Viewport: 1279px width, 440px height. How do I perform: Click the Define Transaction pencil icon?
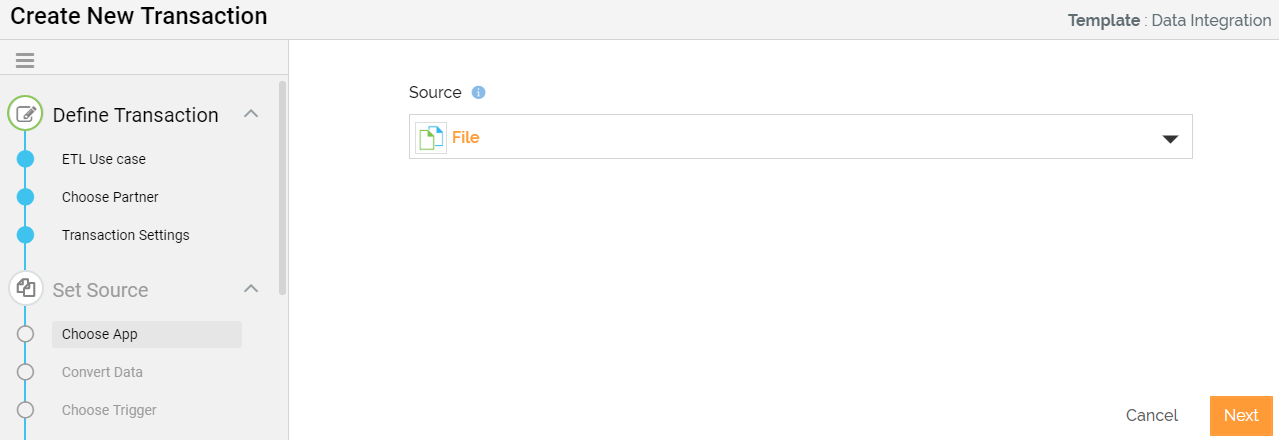[x=26, y=114]
